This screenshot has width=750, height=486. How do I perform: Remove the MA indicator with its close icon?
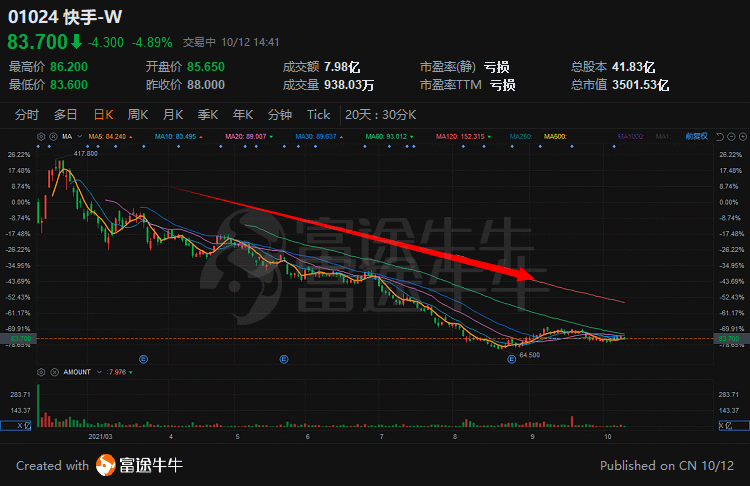pyautogui.click(x=54, y=137)
